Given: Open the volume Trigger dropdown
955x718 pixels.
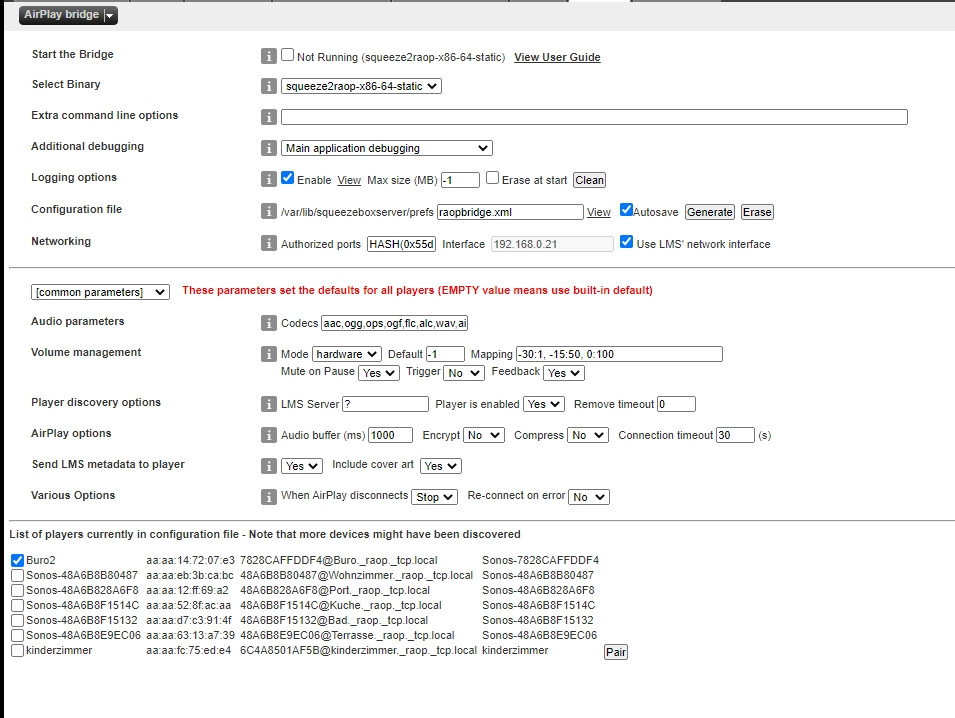Looking at the screenshot, I should pos(464,373).
